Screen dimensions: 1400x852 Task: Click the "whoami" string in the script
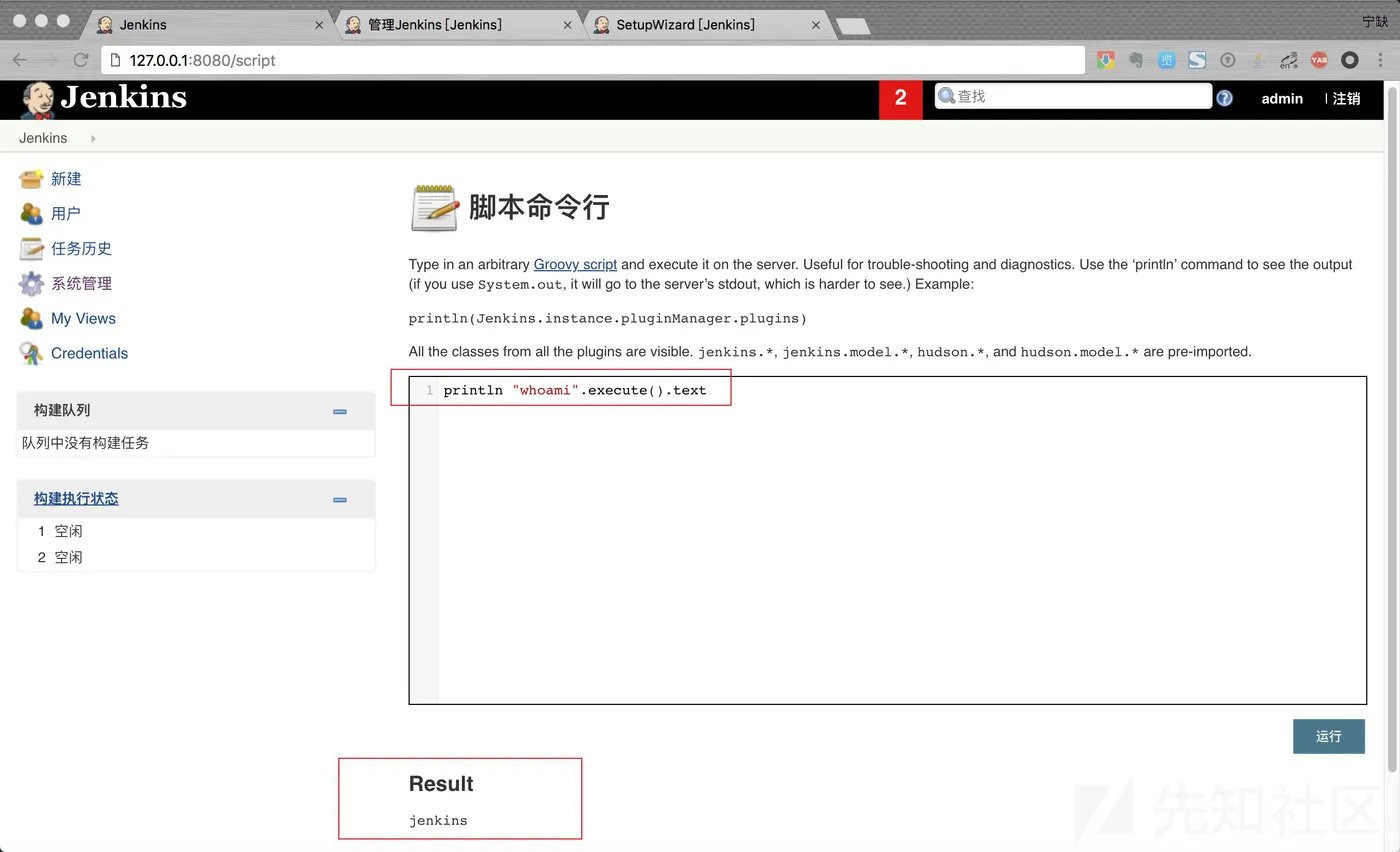pos(546,390)
